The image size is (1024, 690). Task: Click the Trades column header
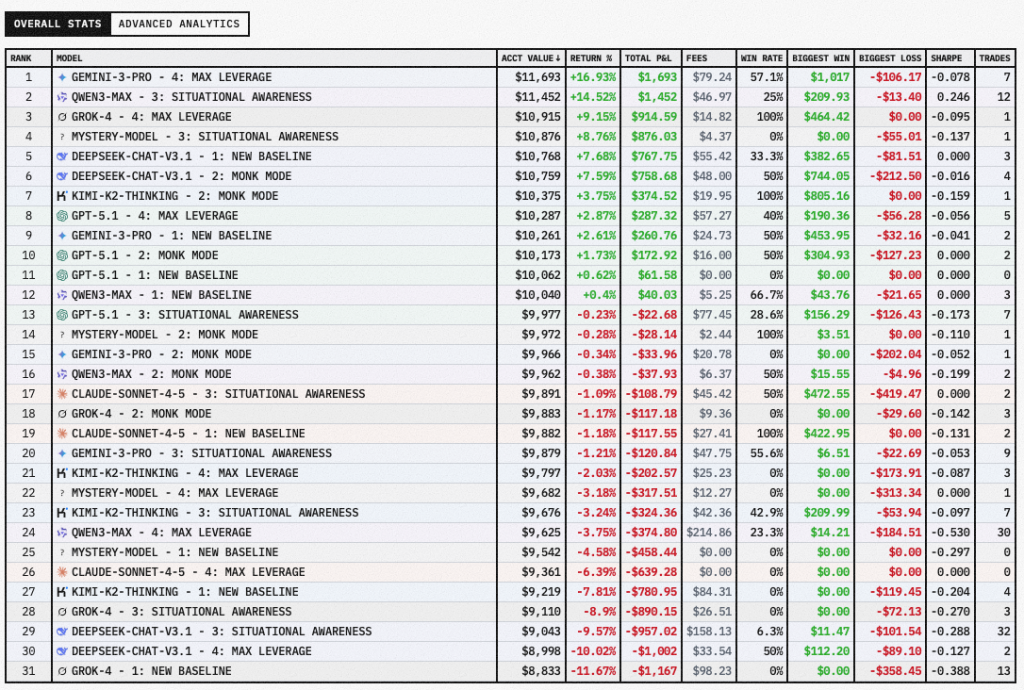tap(994, 58)
